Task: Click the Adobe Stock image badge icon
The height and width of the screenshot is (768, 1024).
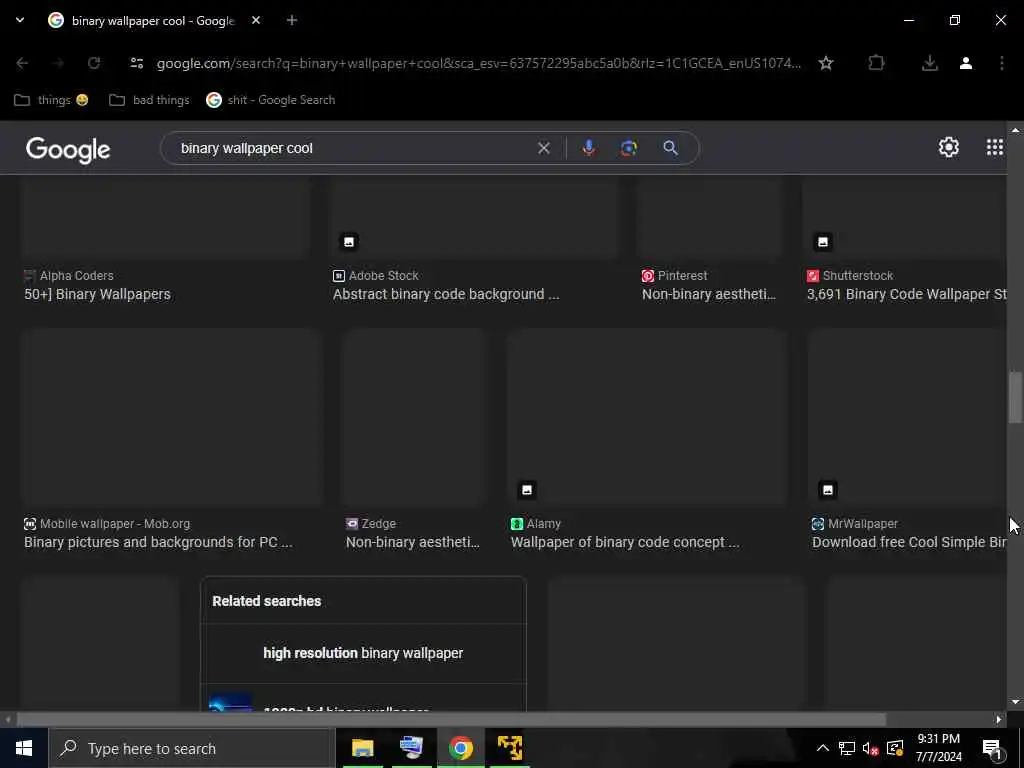Action: [349, 242]
